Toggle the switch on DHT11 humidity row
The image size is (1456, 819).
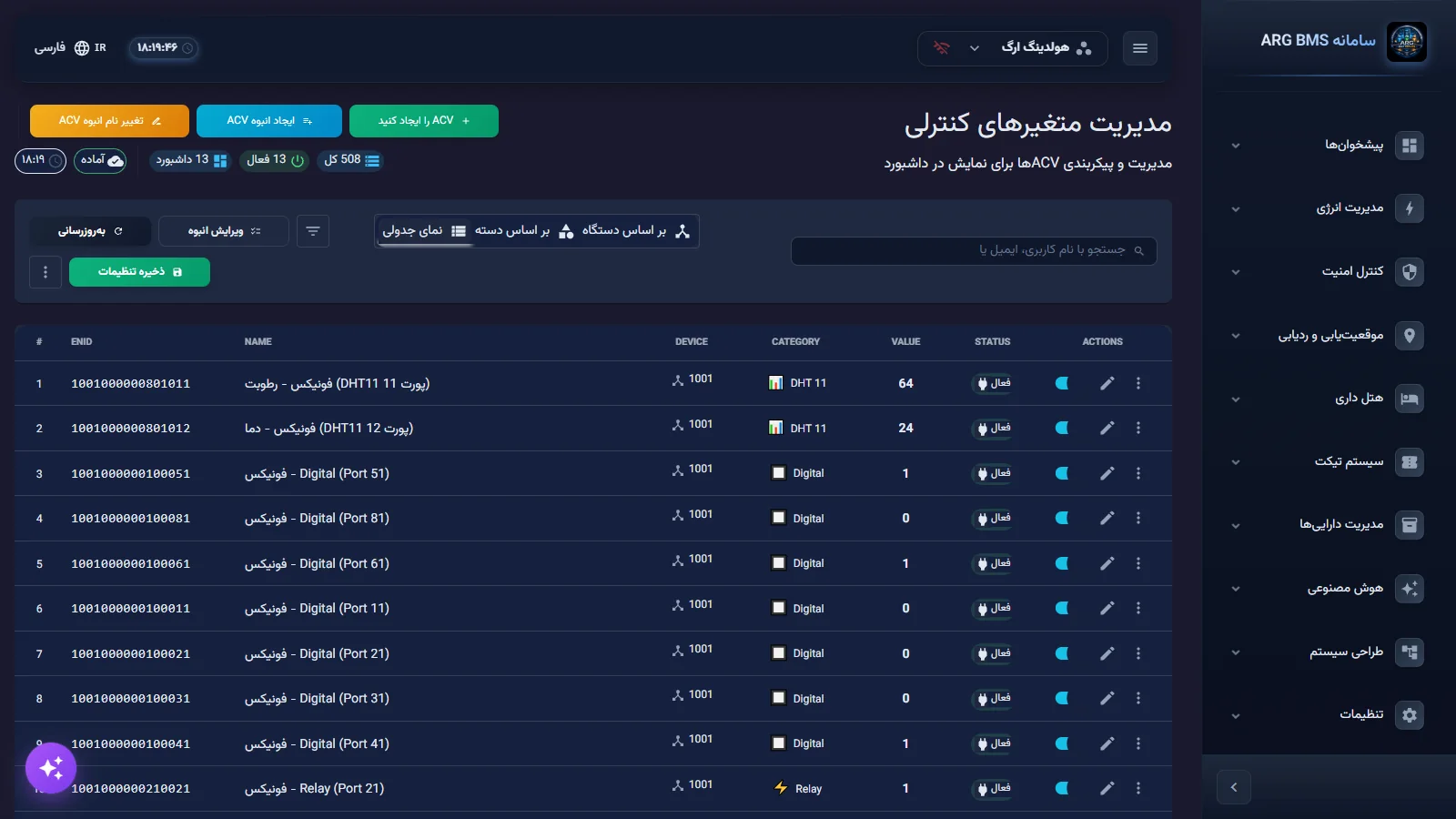pos(1062,383)
